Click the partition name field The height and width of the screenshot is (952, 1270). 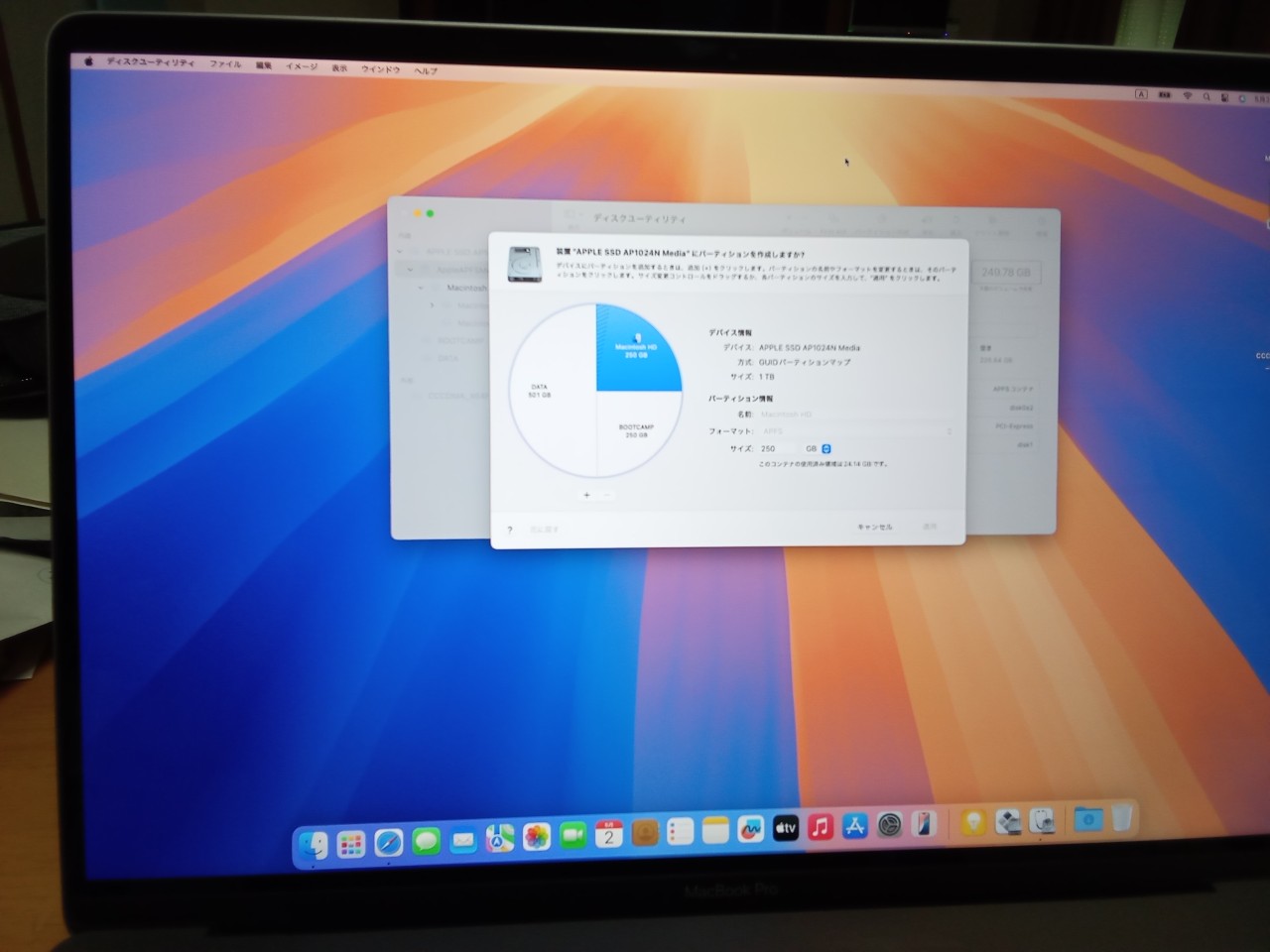[x=857, y=415]
